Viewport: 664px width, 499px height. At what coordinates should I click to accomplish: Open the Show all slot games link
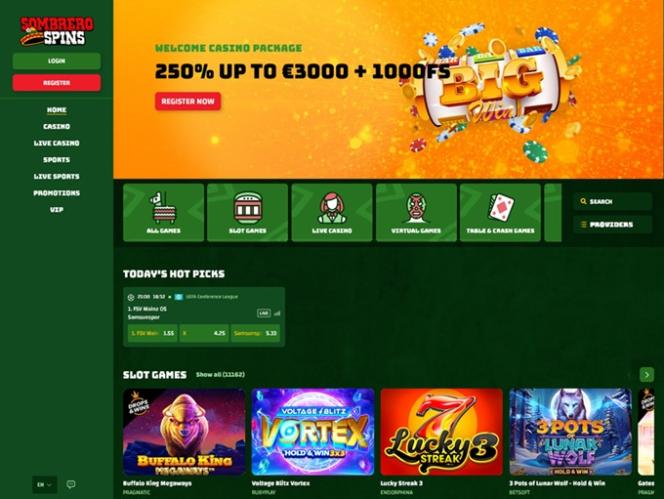click(220, 374)
